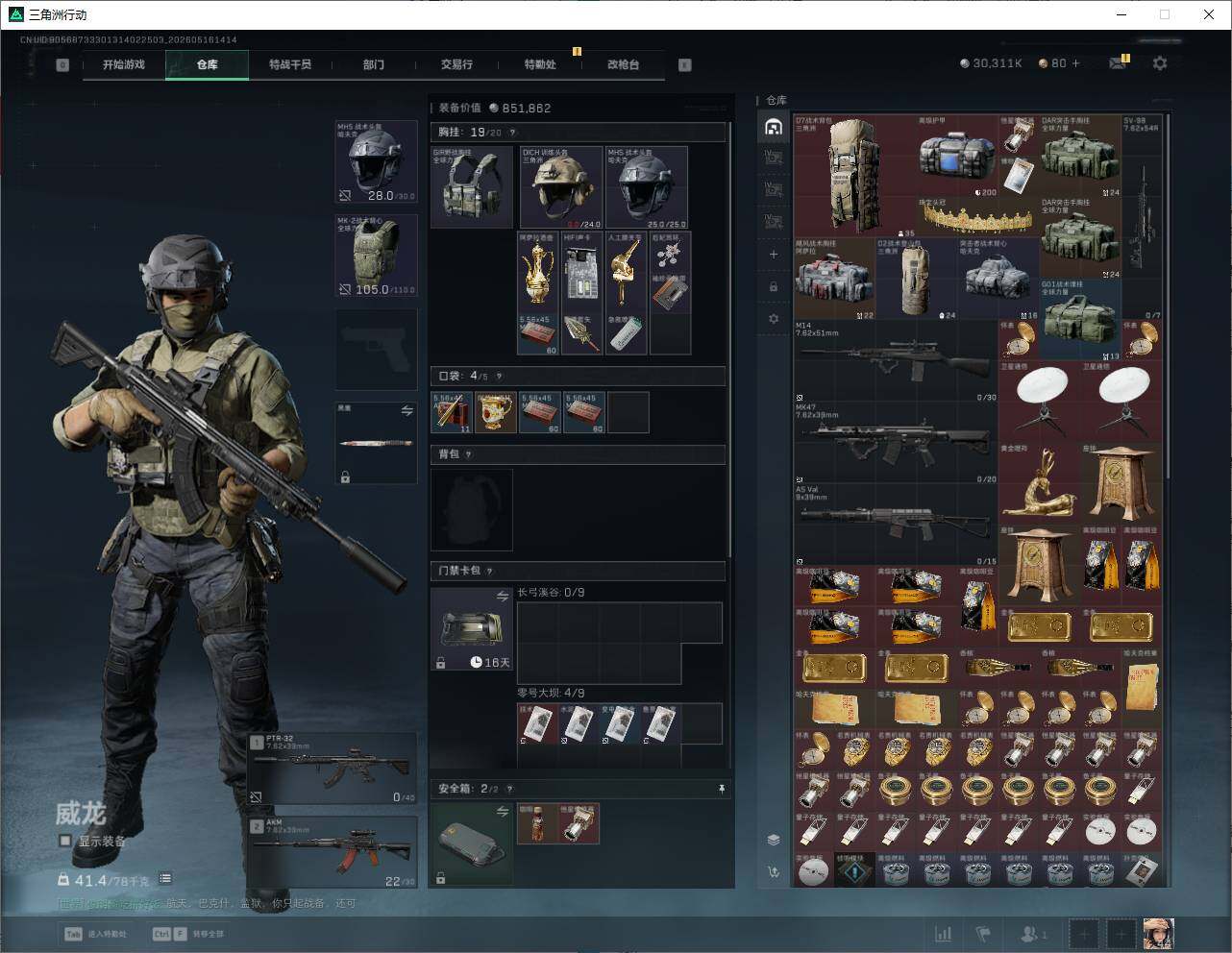1232x953 pixels.
Task: Select the jeweled crown in warehouse
Action: pyautogui.click(x=977, y=217)
